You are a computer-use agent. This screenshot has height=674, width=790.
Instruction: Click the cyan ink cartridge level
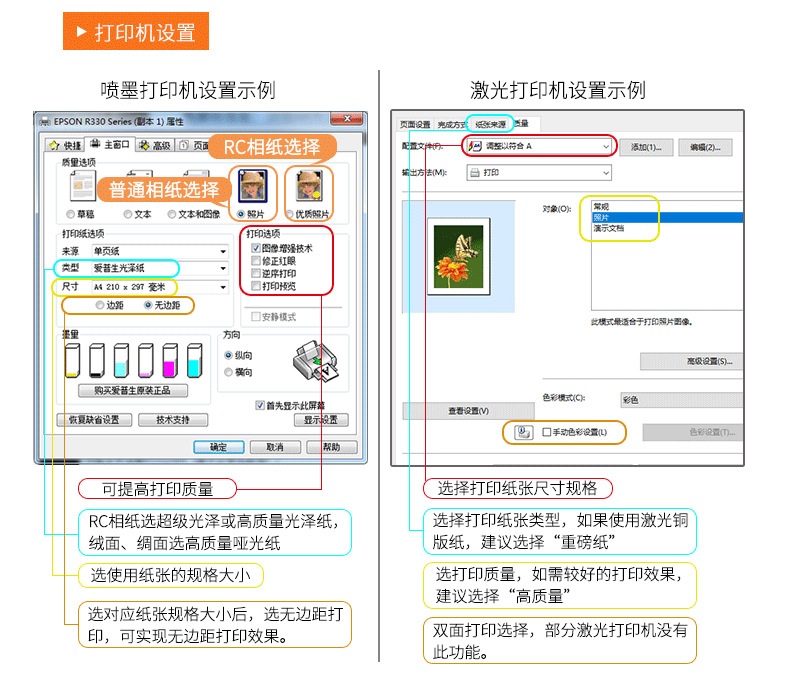tap(194, 361)
